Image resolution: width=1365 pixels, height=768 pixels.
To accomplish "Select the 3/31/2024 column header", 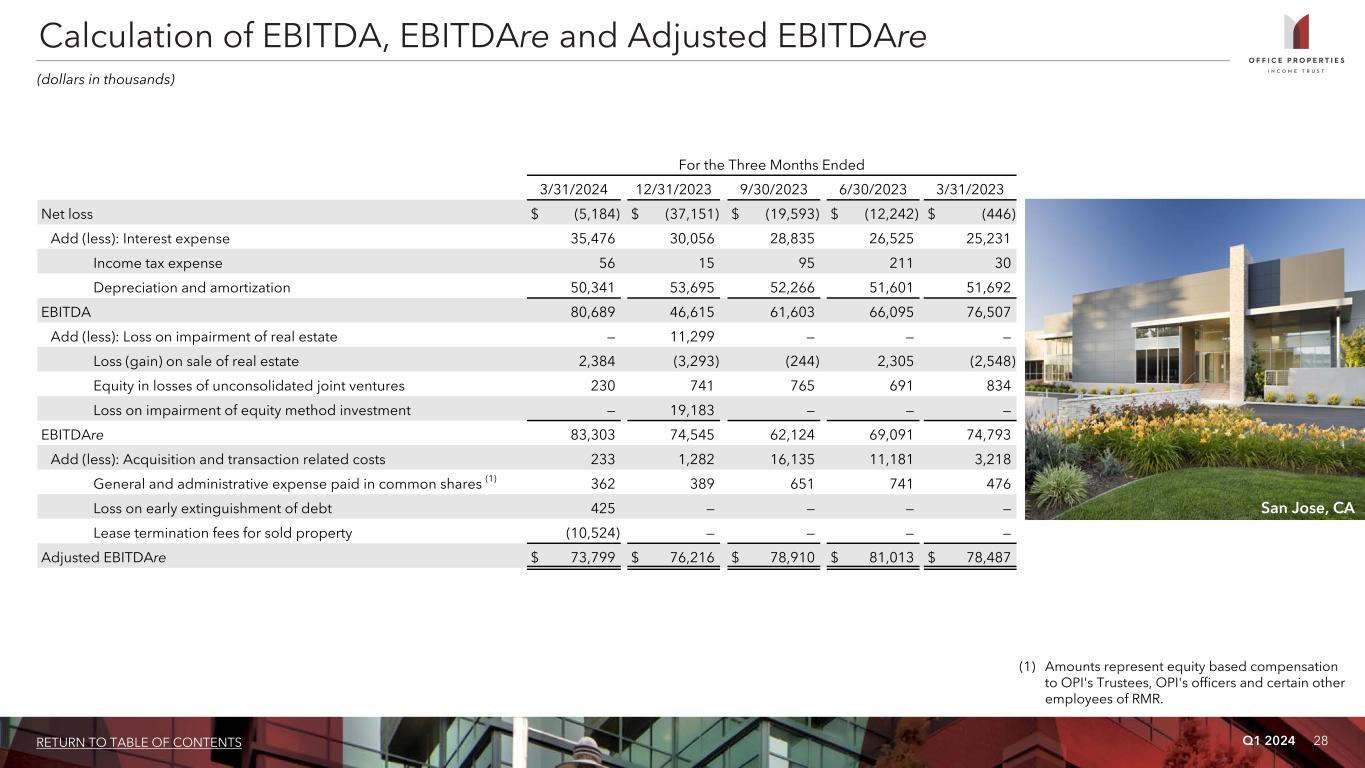I will tap(576, 189).
